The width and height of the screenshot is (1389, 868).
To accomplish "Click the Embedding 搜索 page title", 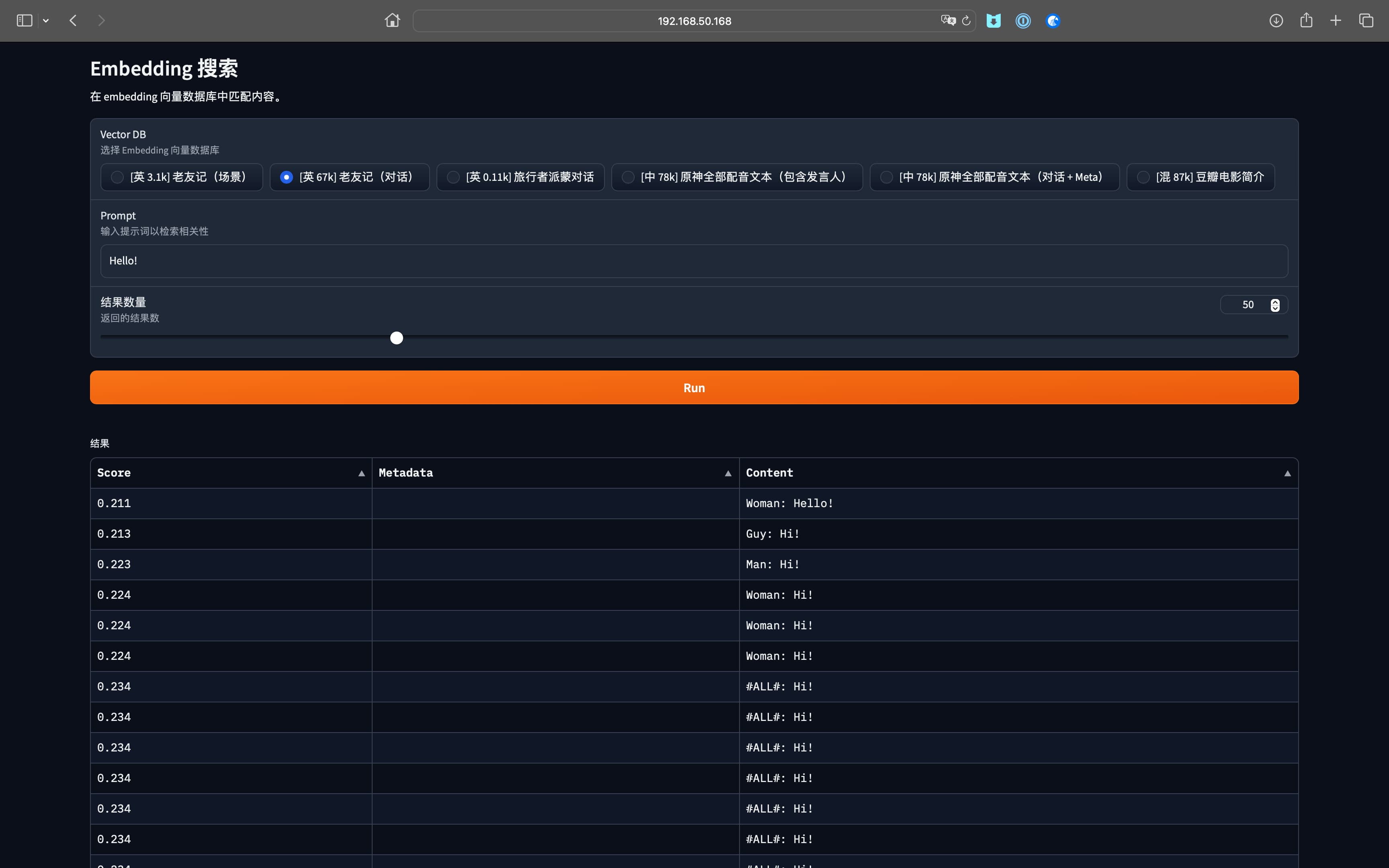I will [x=164, y=69].
